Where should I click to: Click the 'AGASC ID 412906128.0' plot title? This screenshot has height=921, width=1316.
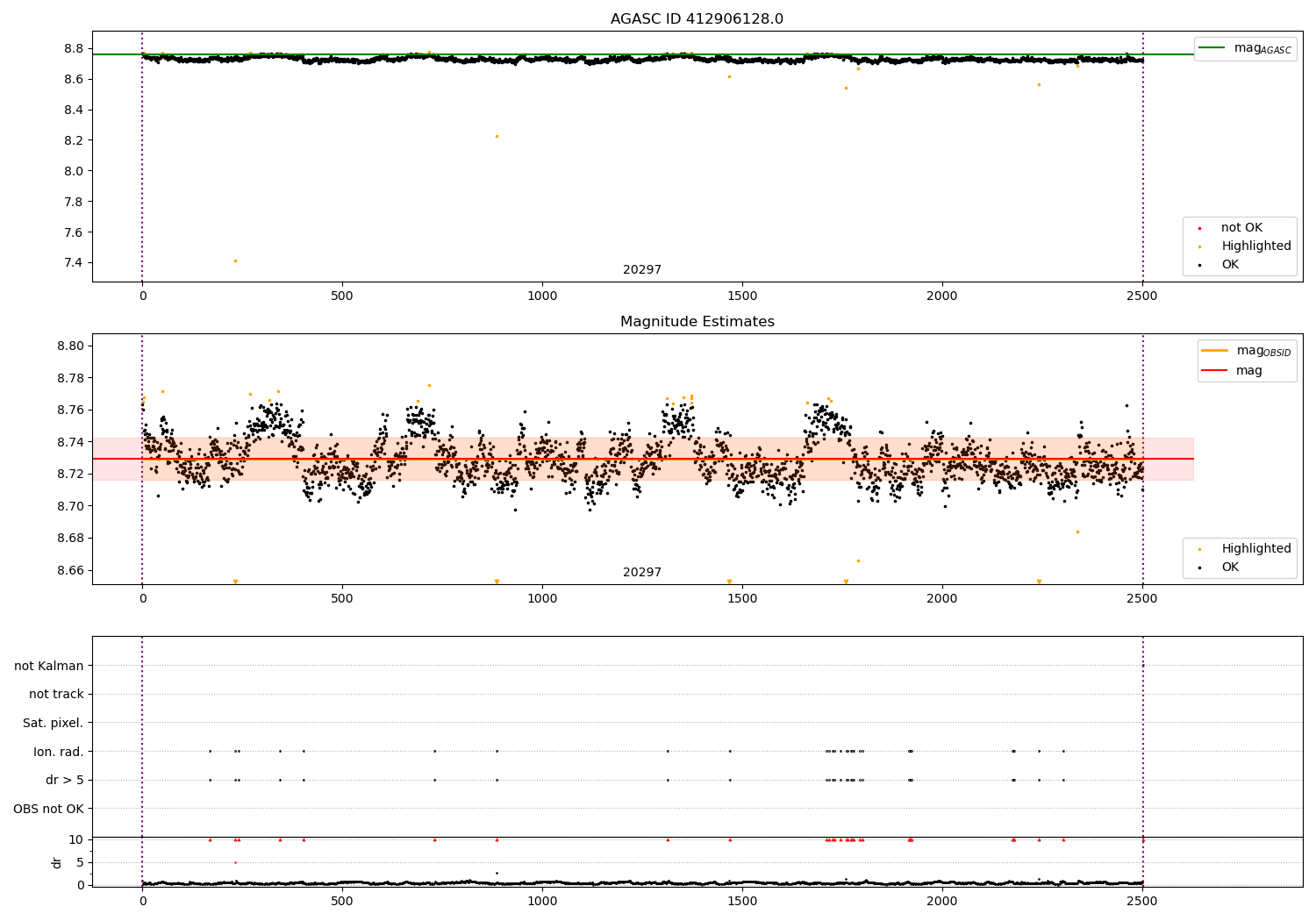(697, 19)
